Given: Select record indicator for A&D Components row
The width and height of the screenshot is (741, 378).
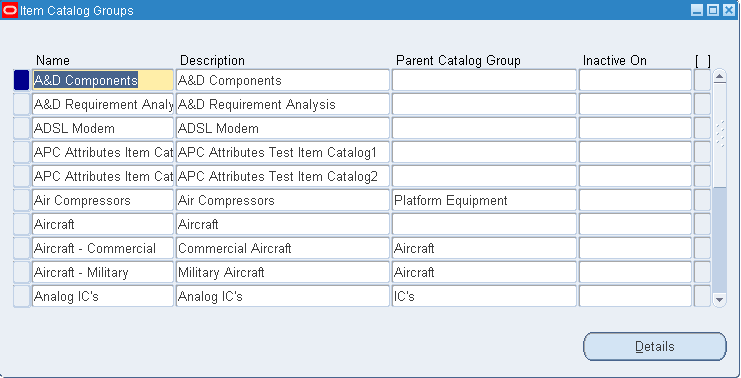Looking at the screenshot, I should pyautogui.click(x=21, y=80).
